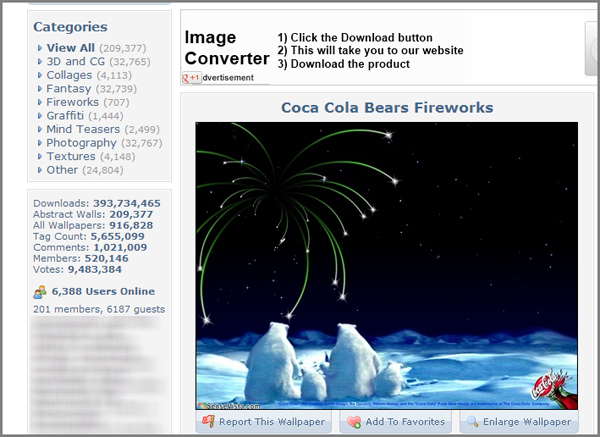
Task: Click the polar bears wallpaper preview image
Action: pyautogui.click(x=386, y=266)
